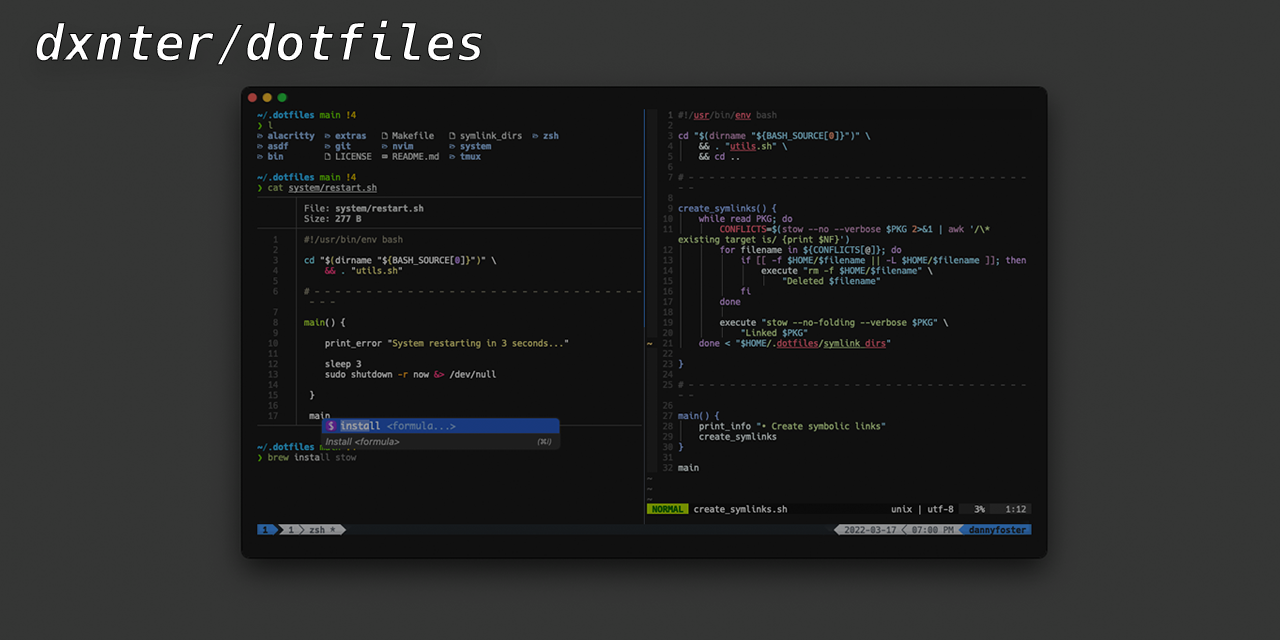This screenshot has width=1280, height=640.
Task: Click the 3% scroll progress indicator
Action: pyautogui.click(x=979, y=508)
